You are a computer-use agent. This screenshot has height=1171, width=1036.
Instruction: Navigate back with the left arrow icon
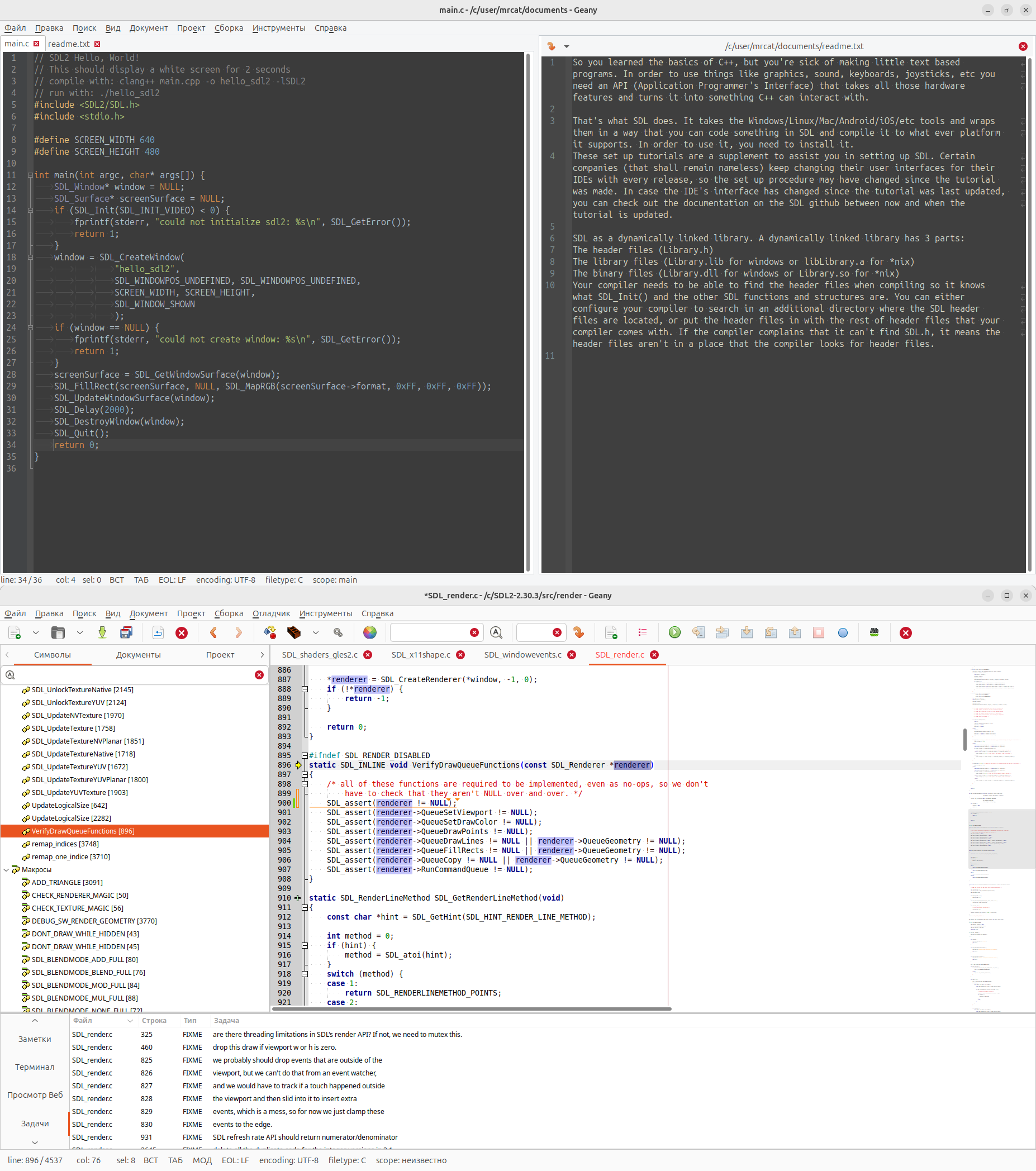(x=213, y=632)
